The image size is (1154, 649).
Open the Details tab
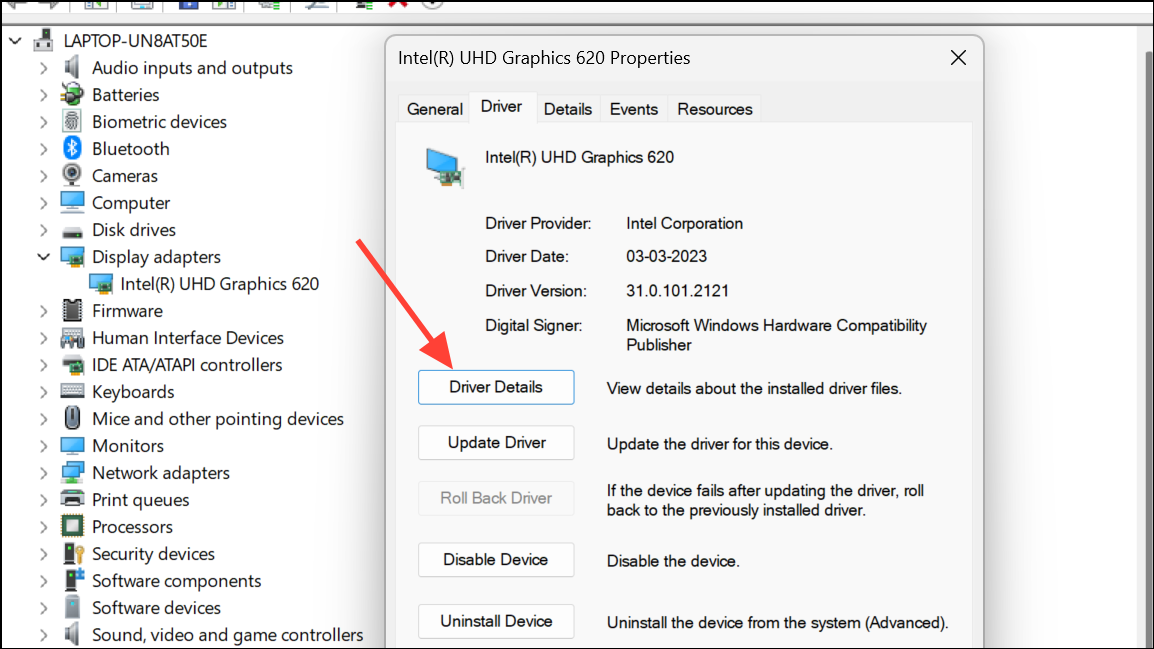pos(567,109)
